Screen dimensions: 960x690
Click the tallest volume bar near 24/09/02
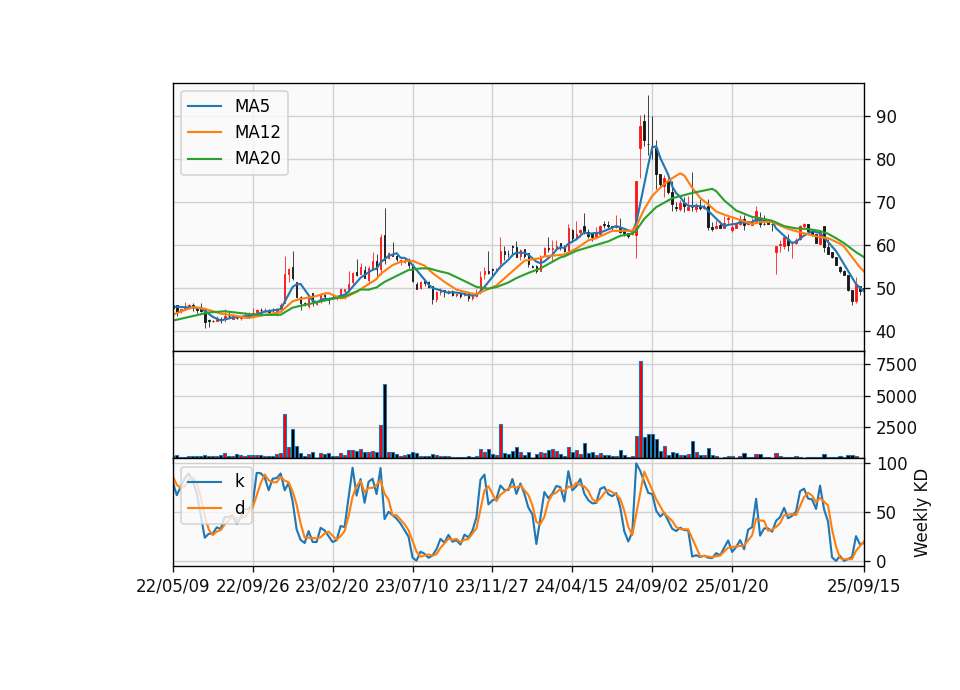coord(640,410)
